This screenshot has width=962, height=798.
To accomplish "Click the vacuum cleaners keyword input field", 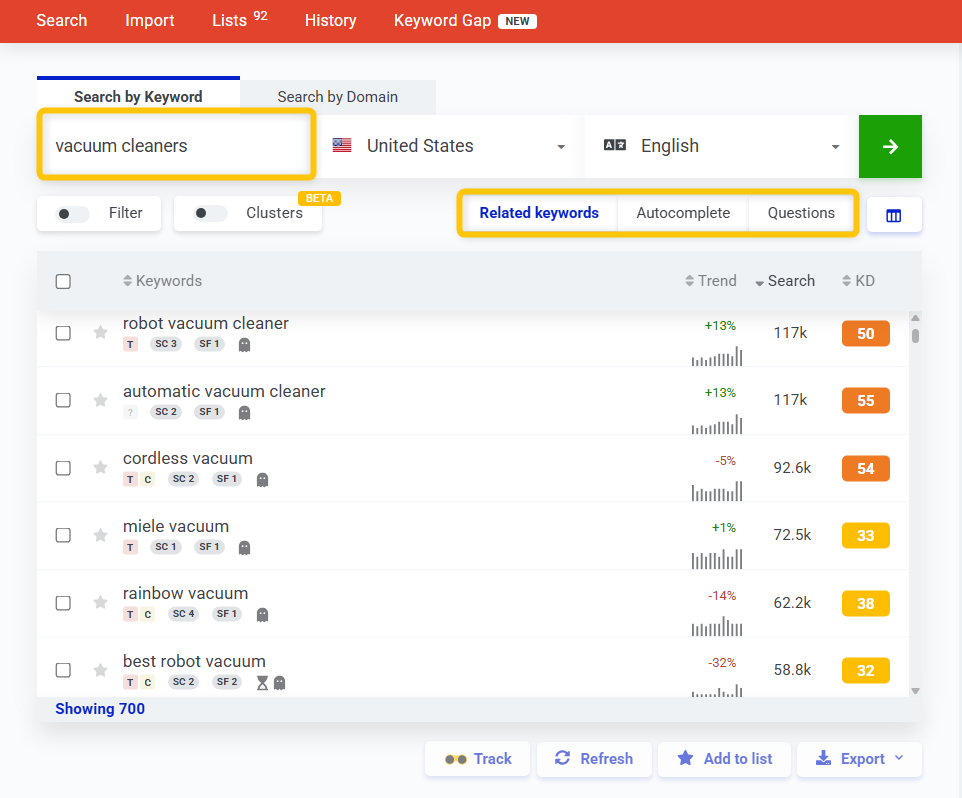I will [x=176, y=146].
